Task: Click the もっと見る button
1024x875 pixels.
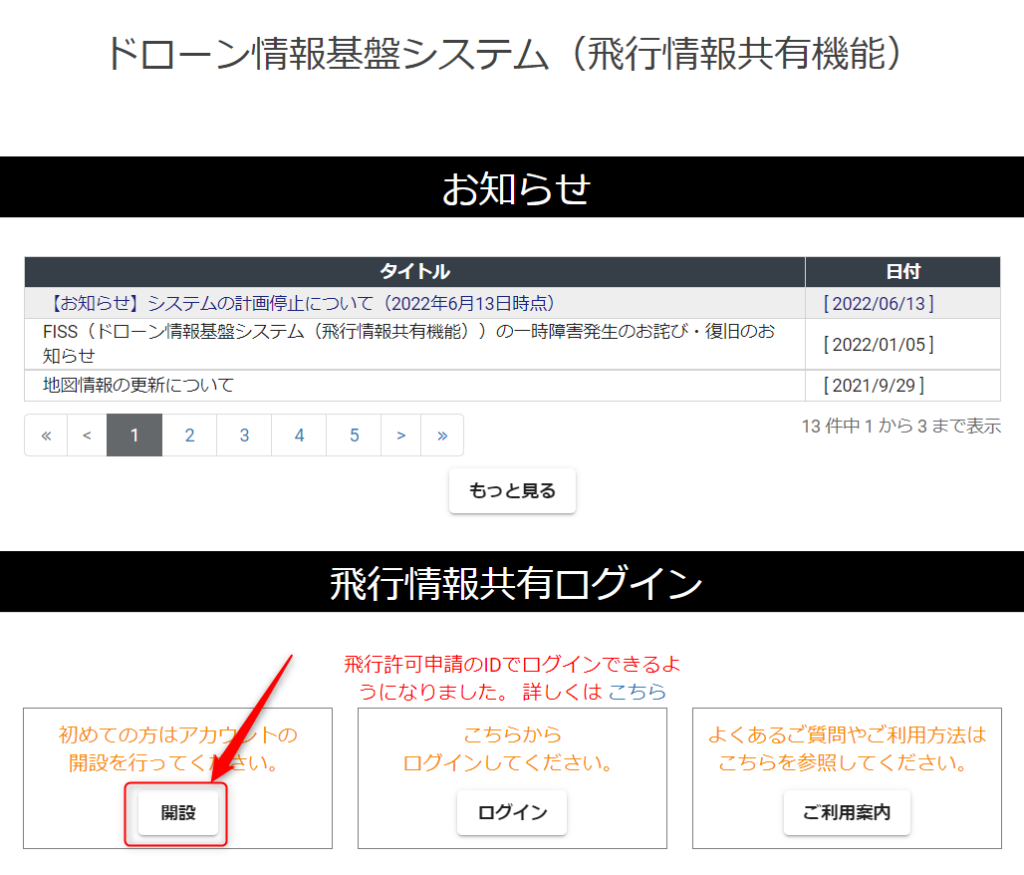Action: (x=512, y=491)
